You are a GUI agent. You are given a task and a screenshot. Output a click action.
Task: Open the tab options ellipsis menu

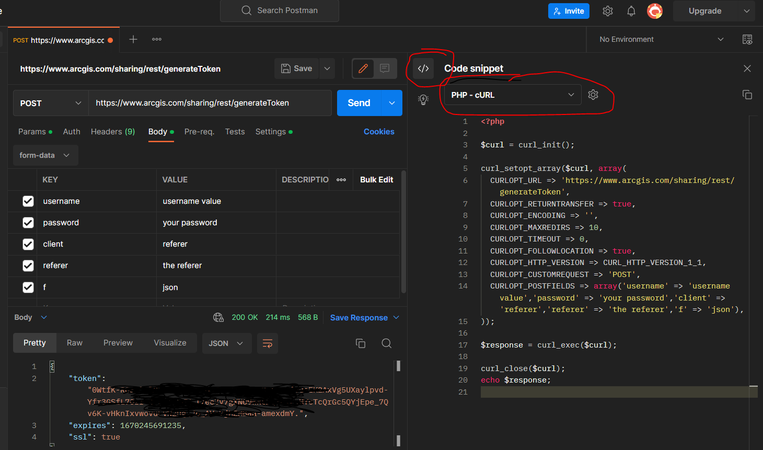(156, 39)
